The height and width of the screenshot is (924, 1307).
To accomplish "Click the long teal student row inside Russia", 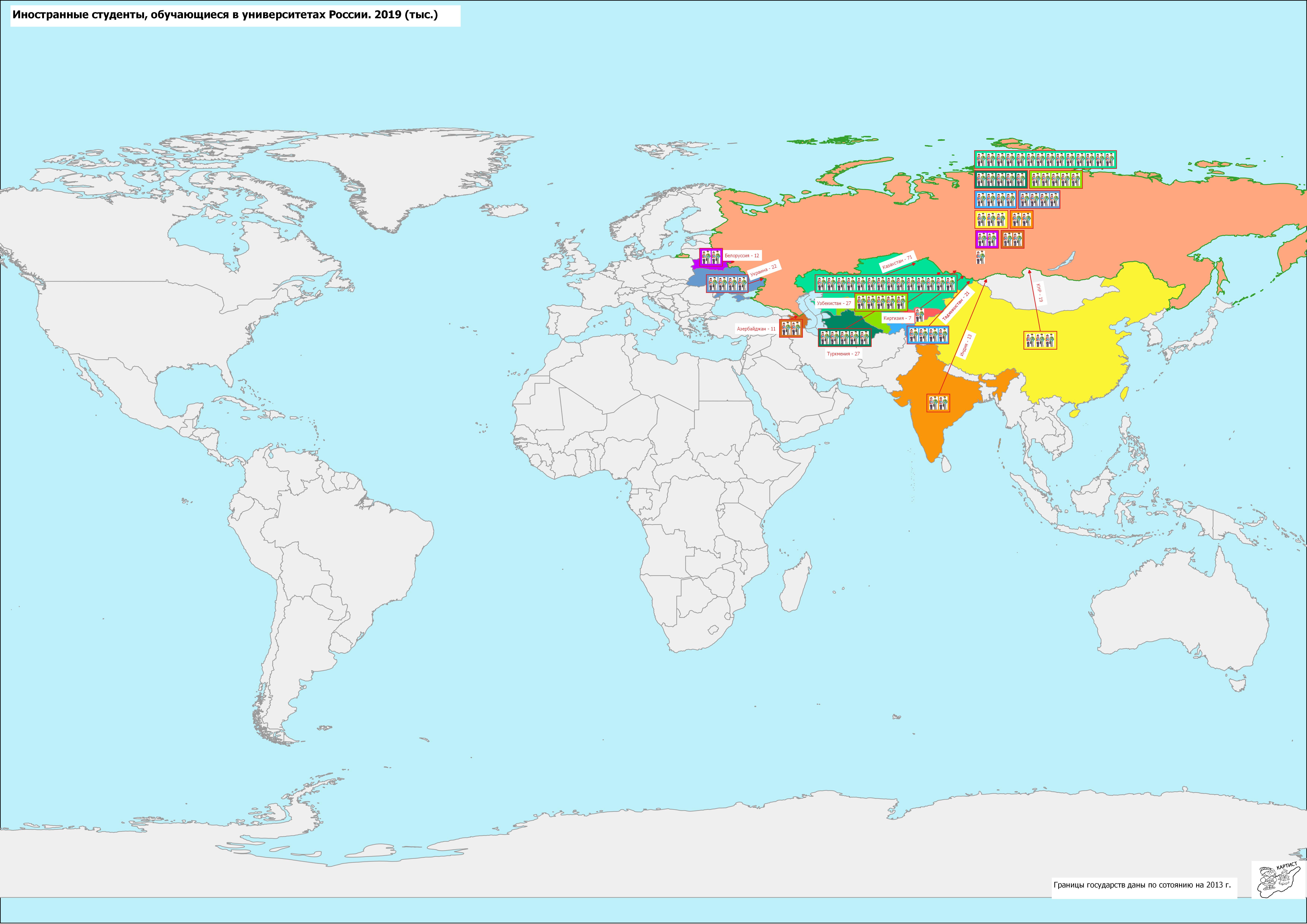I will 1046,159.
